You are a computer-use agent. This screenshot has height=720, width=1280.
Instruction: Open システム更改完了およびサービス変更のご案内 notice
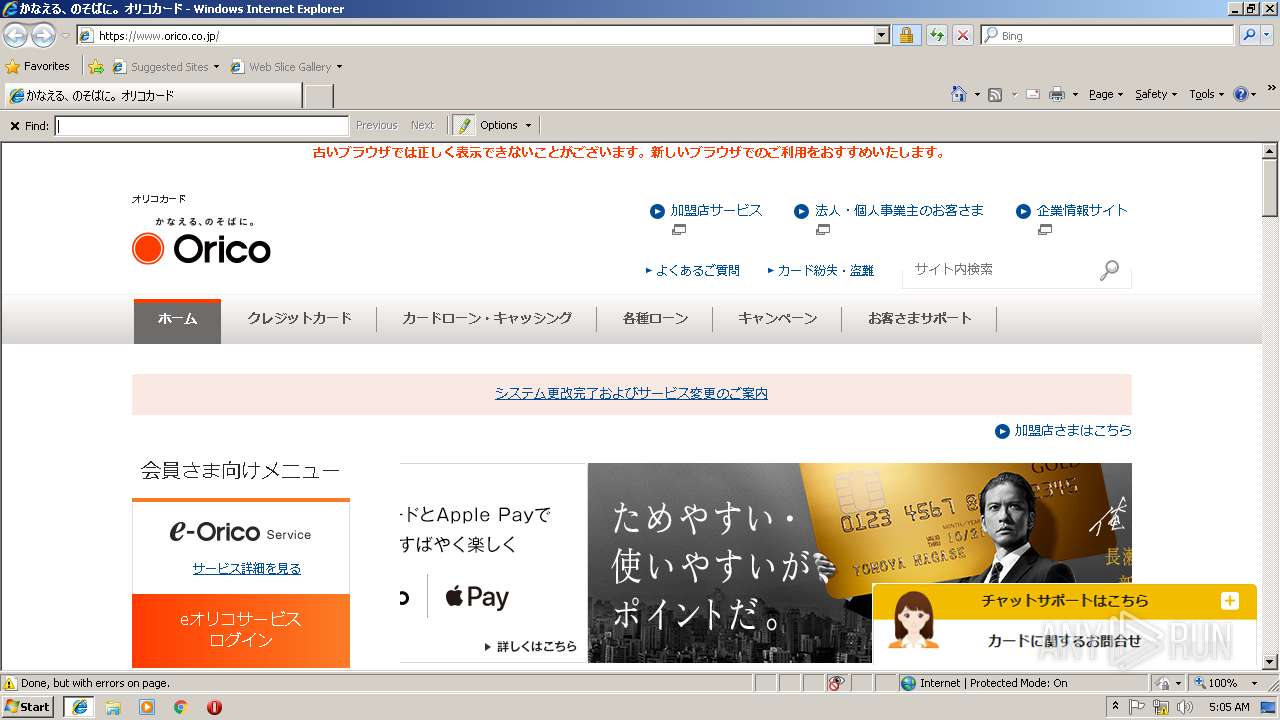[631, 394]
